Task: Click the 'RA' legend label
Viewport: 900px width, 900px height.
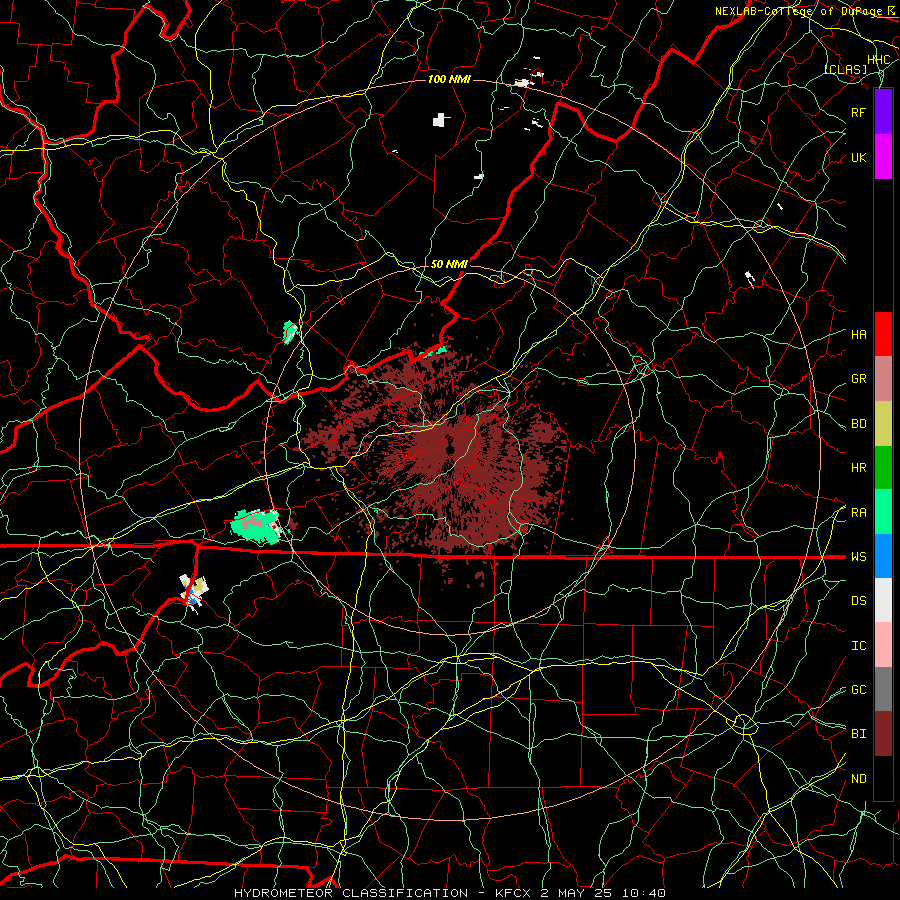Action: (859, 513)
